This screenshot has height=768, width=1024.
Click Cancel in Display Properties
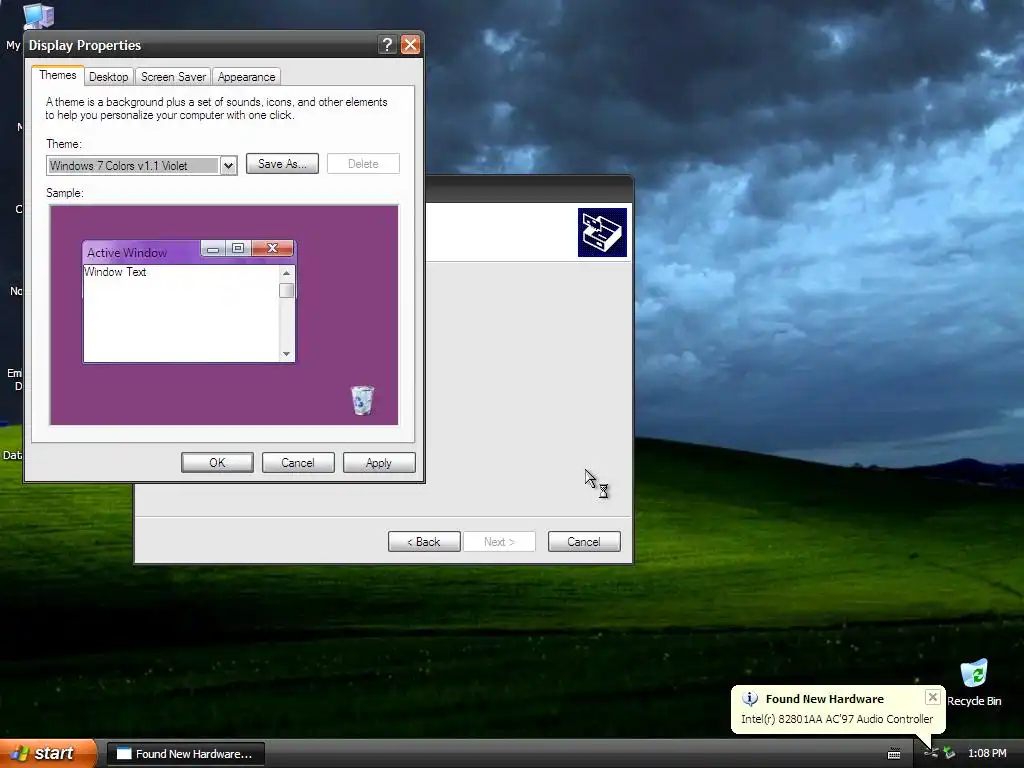pos(298,462)
